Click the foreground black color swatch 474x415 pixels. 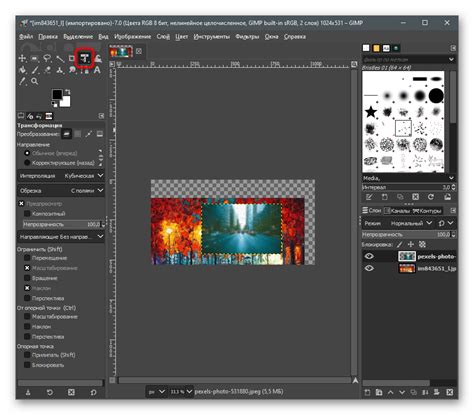[57, 94]
